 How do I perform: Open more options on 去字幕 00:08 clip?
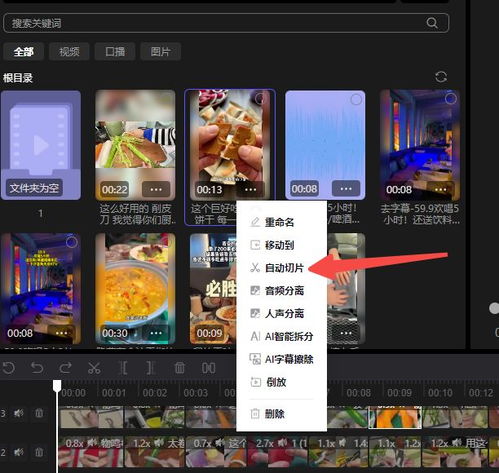pyautogui.click(x=440, y=189)
